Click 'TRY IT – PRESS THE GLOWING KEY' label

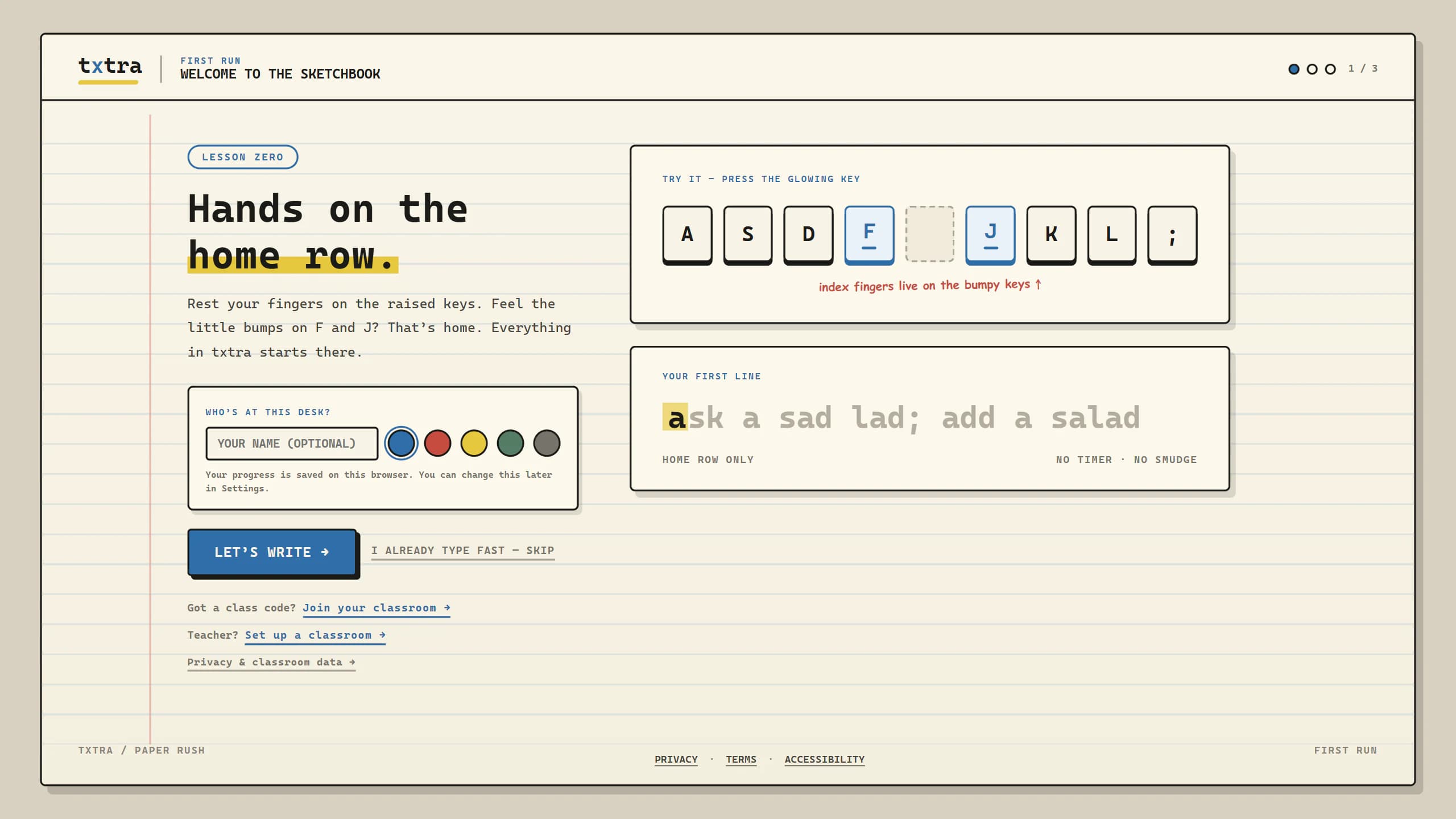tap(761, 179)
